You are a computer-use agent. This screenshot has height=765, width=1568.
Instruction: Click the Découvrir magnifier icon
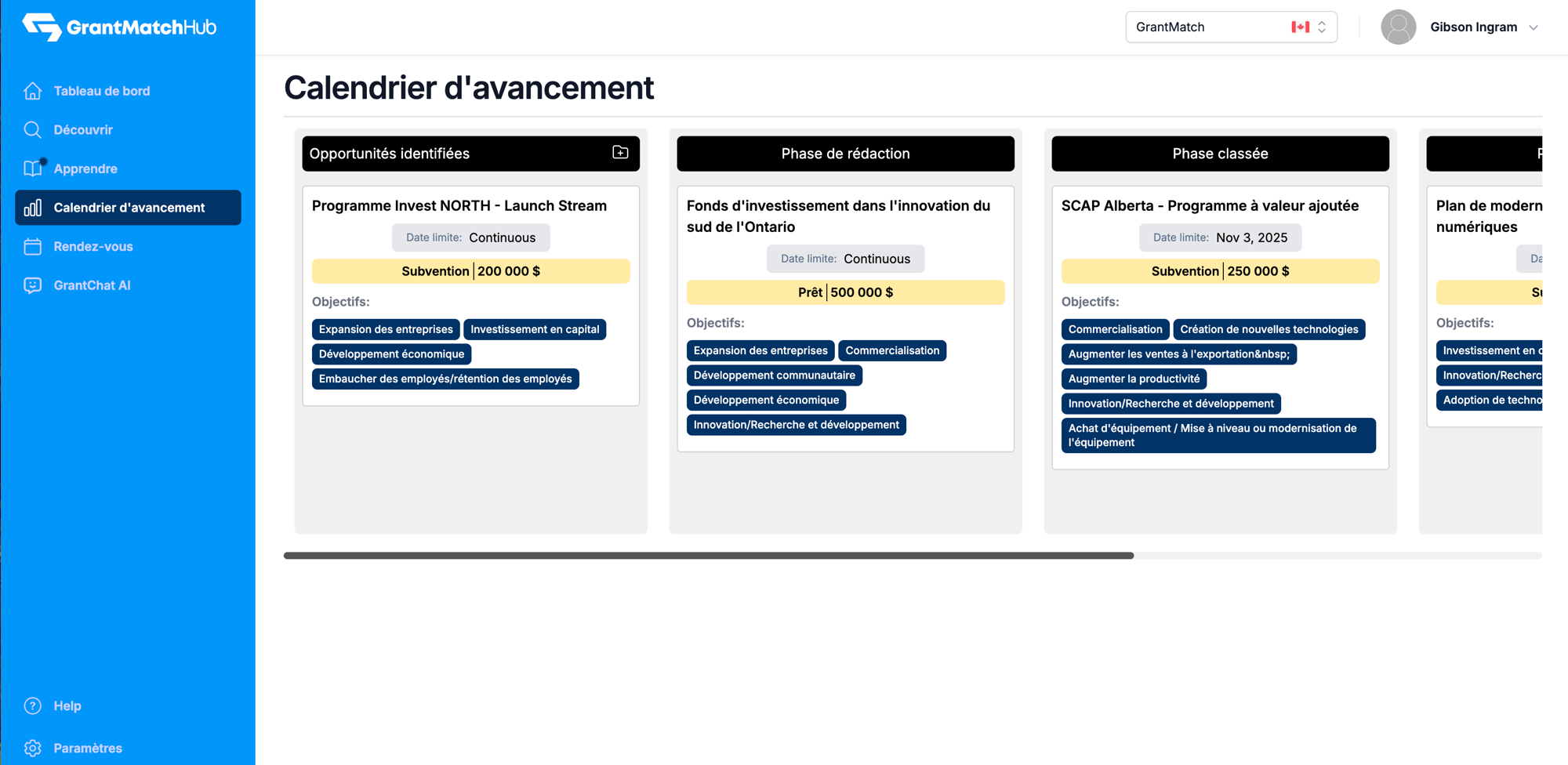33,130
